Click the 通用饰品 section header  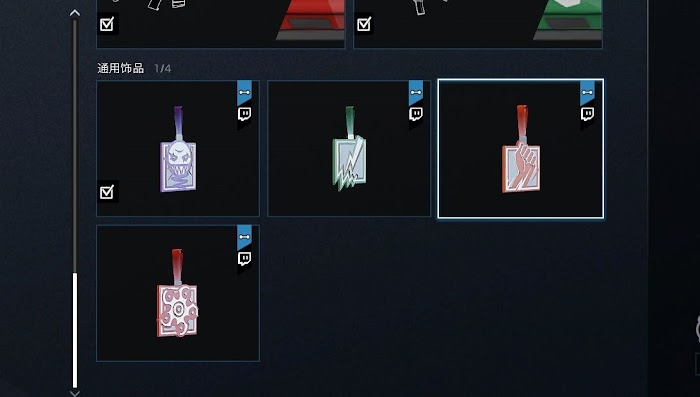coord(121,68)
